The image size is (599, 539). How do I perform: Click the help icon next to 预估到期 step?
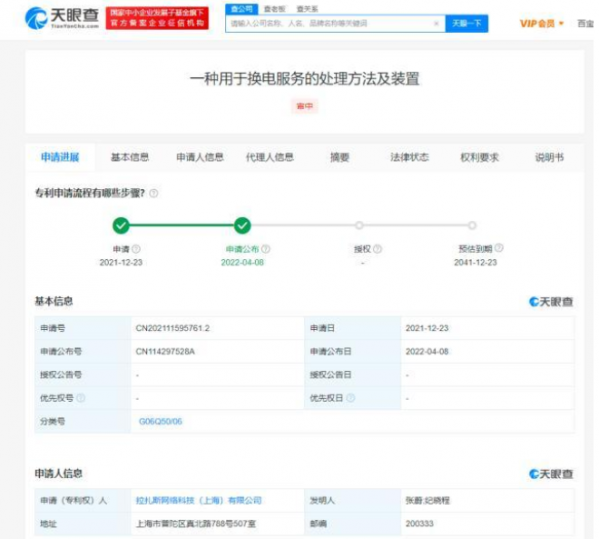[x=499, y=248]
